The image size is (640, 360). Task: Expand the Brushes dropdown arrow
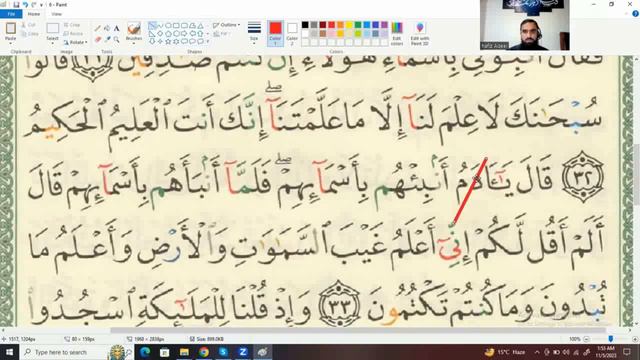(134, 43)
